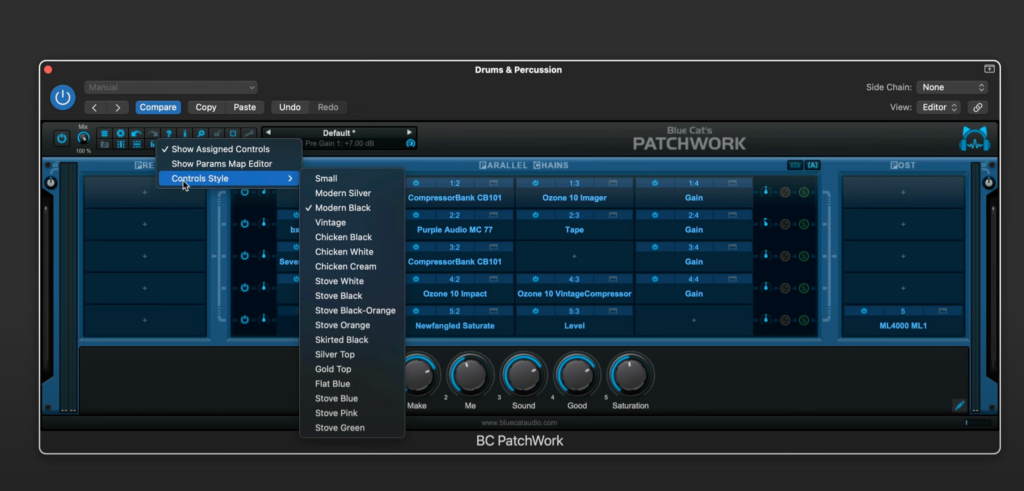
Task: Bypass the CompressorBank CB101 plugin in slot 1:2
Action: (415, 183)
